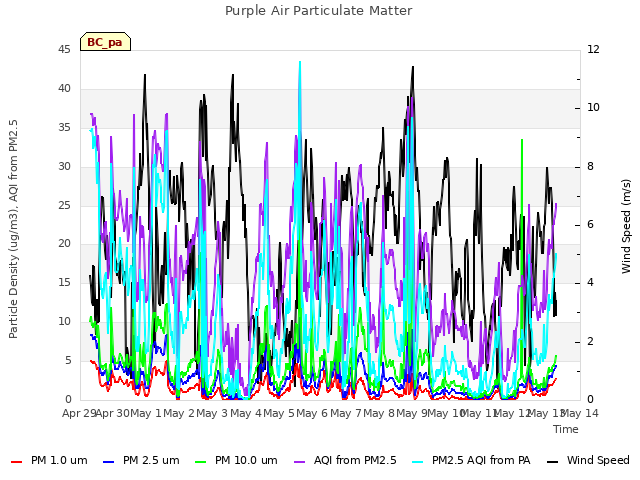Click the May 5 x-axis label
The width and height of the screenshot is (640, 480).
(x=279, y=413)
